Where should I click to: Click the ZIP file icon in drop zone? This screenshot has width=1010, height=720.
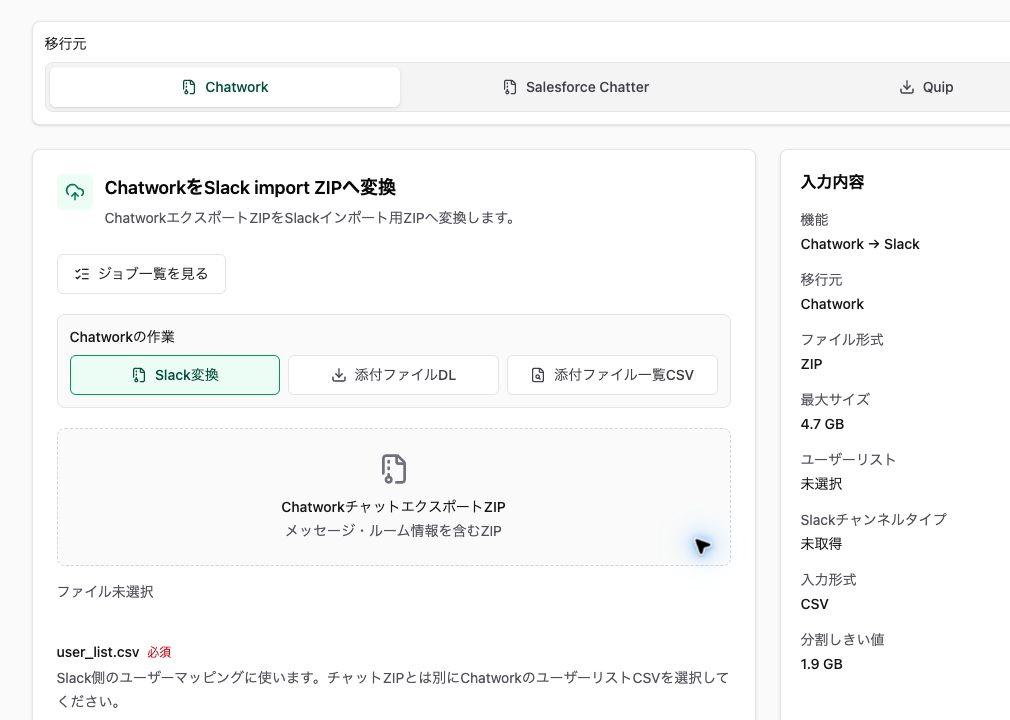point(394,469)
